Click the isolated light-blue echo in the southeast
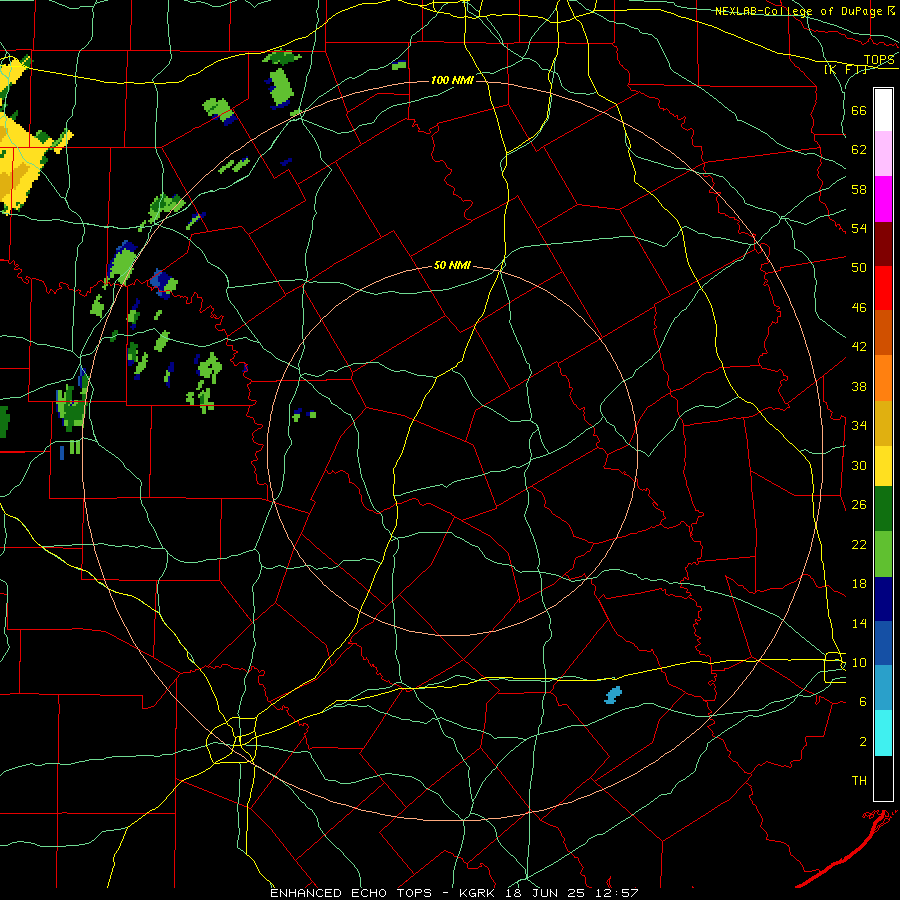This screenshot has height=900, width=900. tap(613, 695)
